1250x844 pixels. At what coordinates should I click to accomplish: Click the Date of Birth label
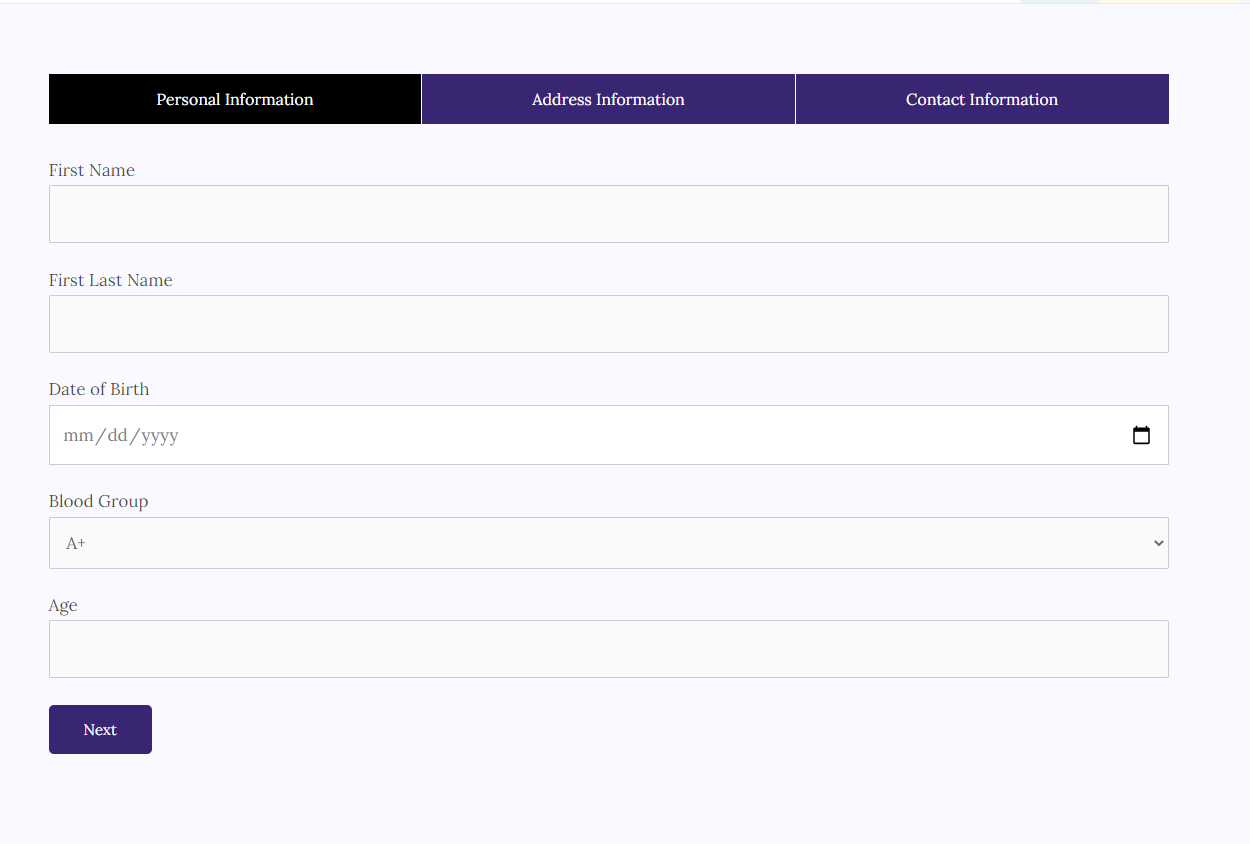coord(98,389)
